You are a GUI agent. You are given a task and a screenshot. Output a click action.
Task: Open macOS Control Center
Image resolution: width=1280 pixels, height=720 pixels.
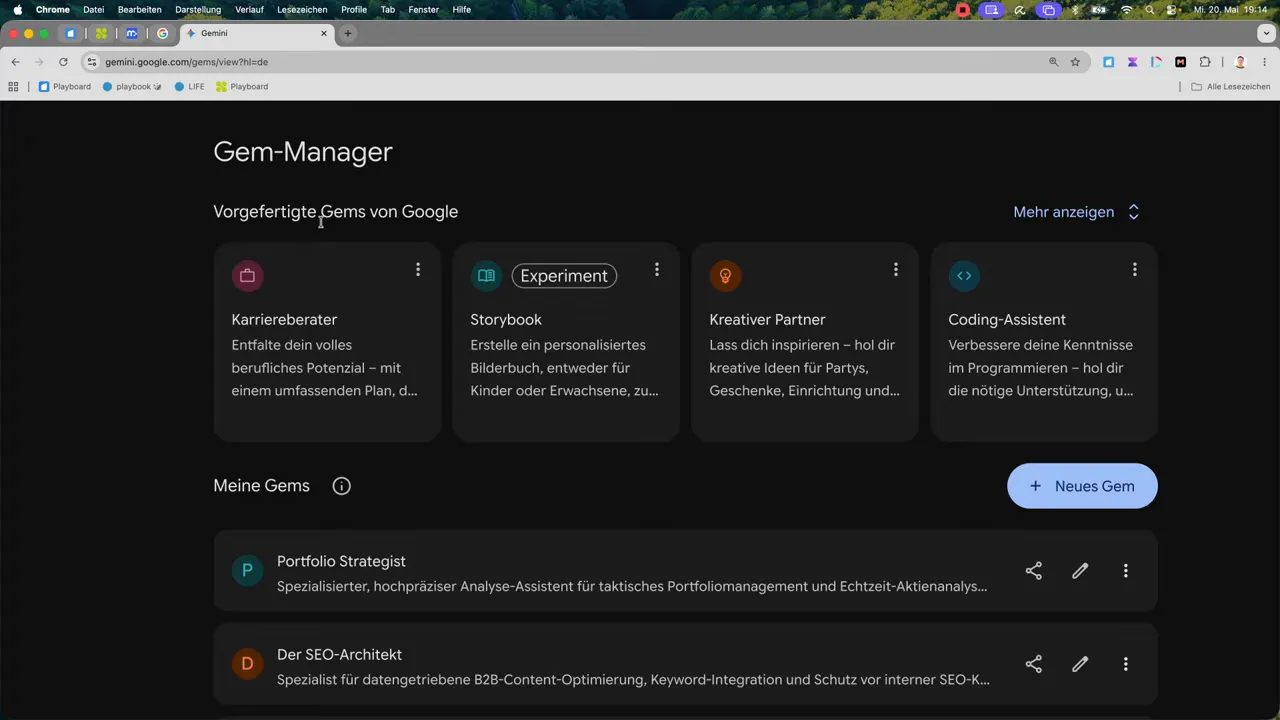(x=1172, y=10)
